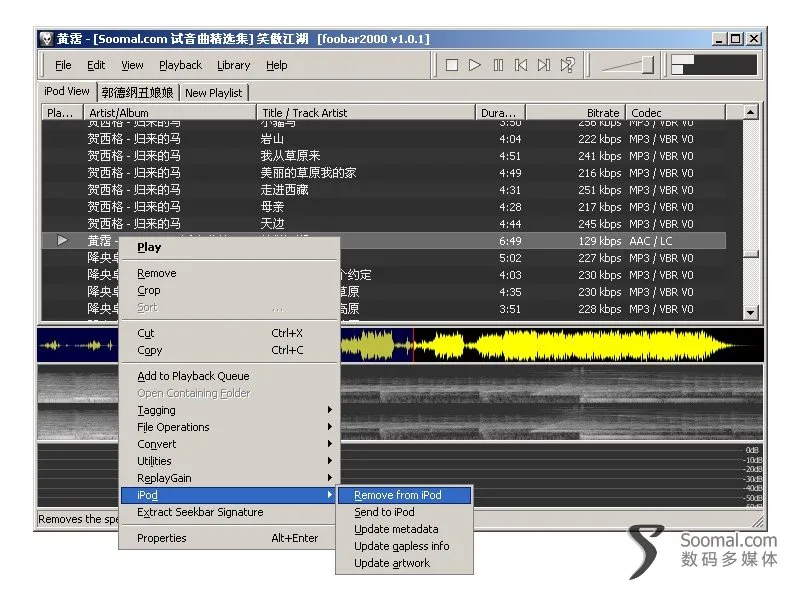Choose Cut from the context menu
This screenshot has width=800, height=600.
(x=230, y=333)
